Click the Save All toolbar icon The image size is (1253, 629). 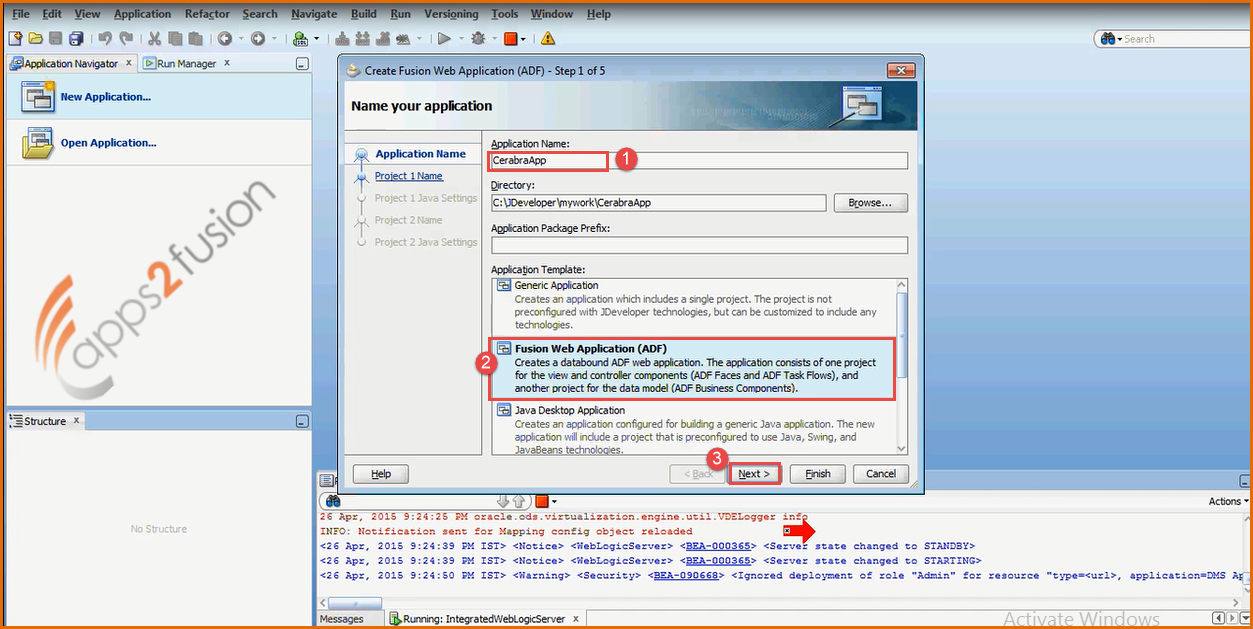pos(76,39)
